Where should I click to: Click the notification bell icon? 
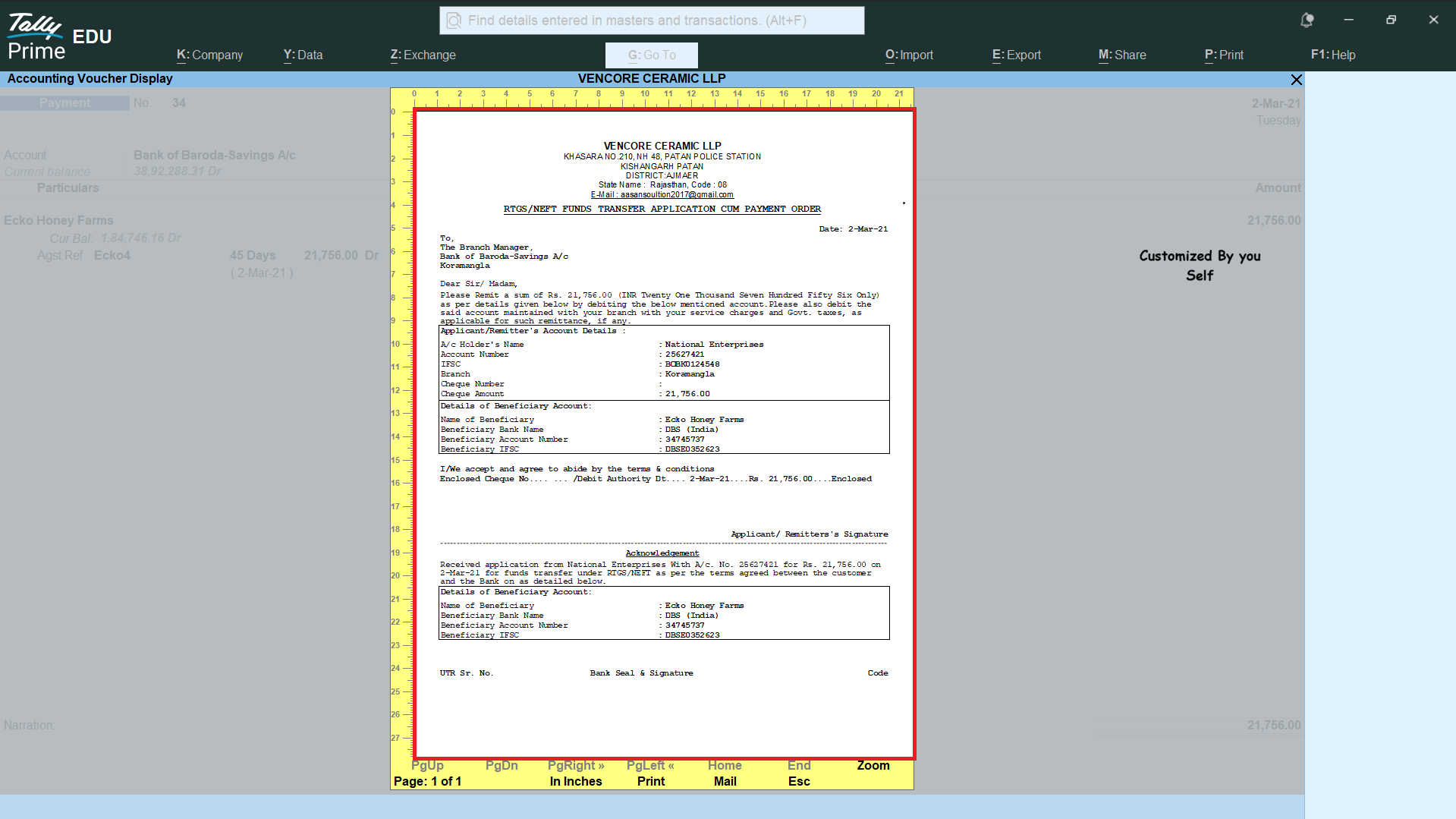click(x=1307, y=20)
